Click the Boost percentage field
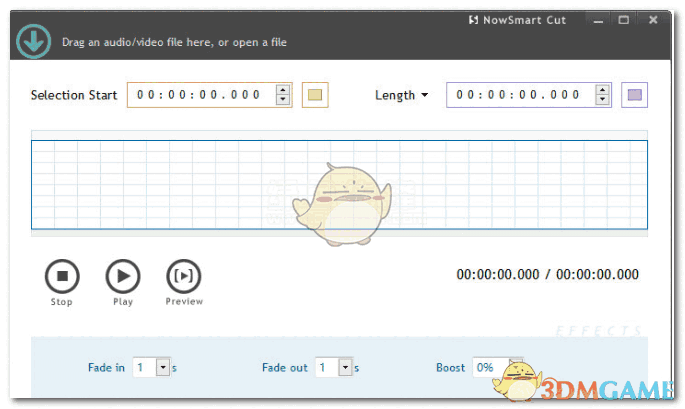The image size is (685, 409). (491, 367)
